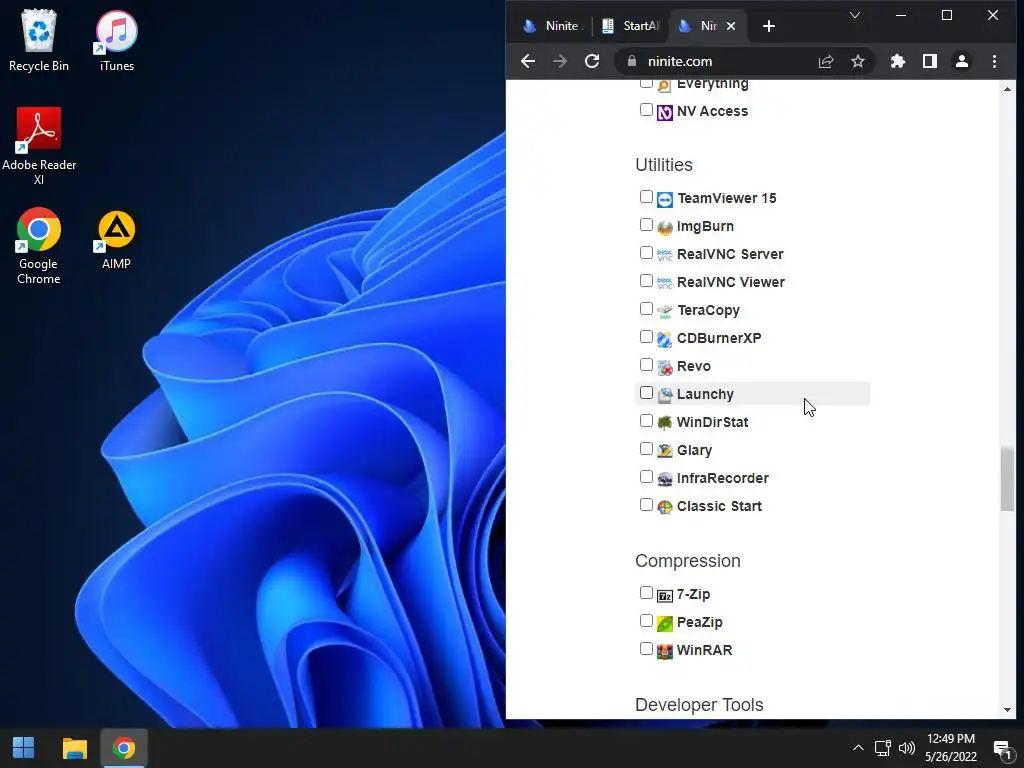Check the RealVNC Viewer checkbox

646,281
